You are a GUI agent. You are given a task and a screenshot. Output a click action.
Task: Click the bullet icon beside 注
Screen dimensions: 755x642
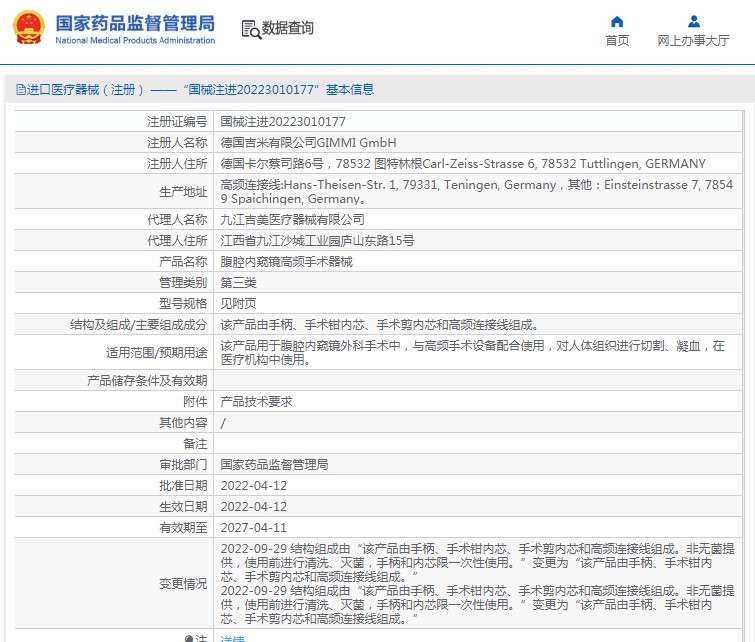(189, 638)
